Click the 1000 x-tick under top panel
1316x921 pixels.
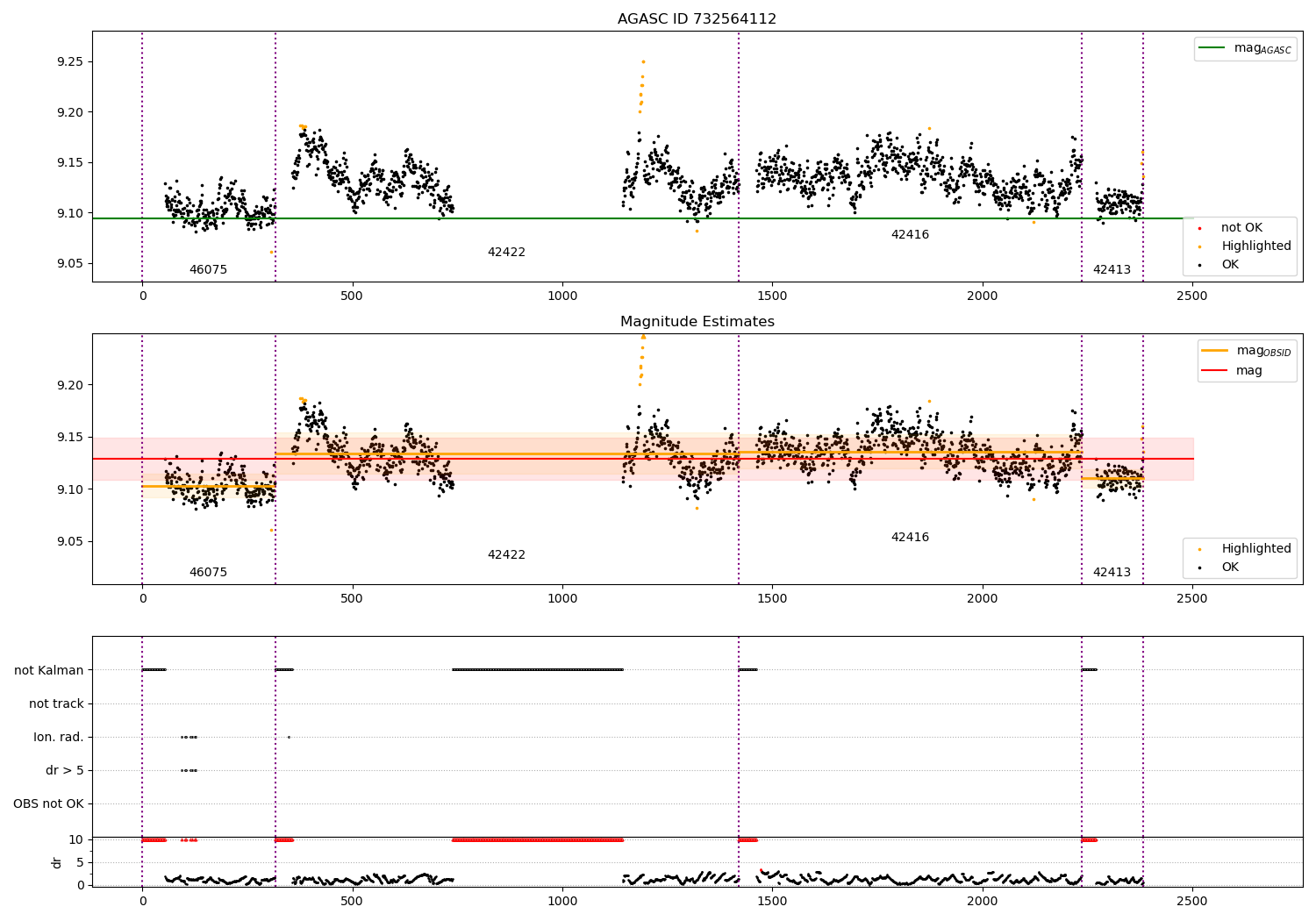coord(562,296)
